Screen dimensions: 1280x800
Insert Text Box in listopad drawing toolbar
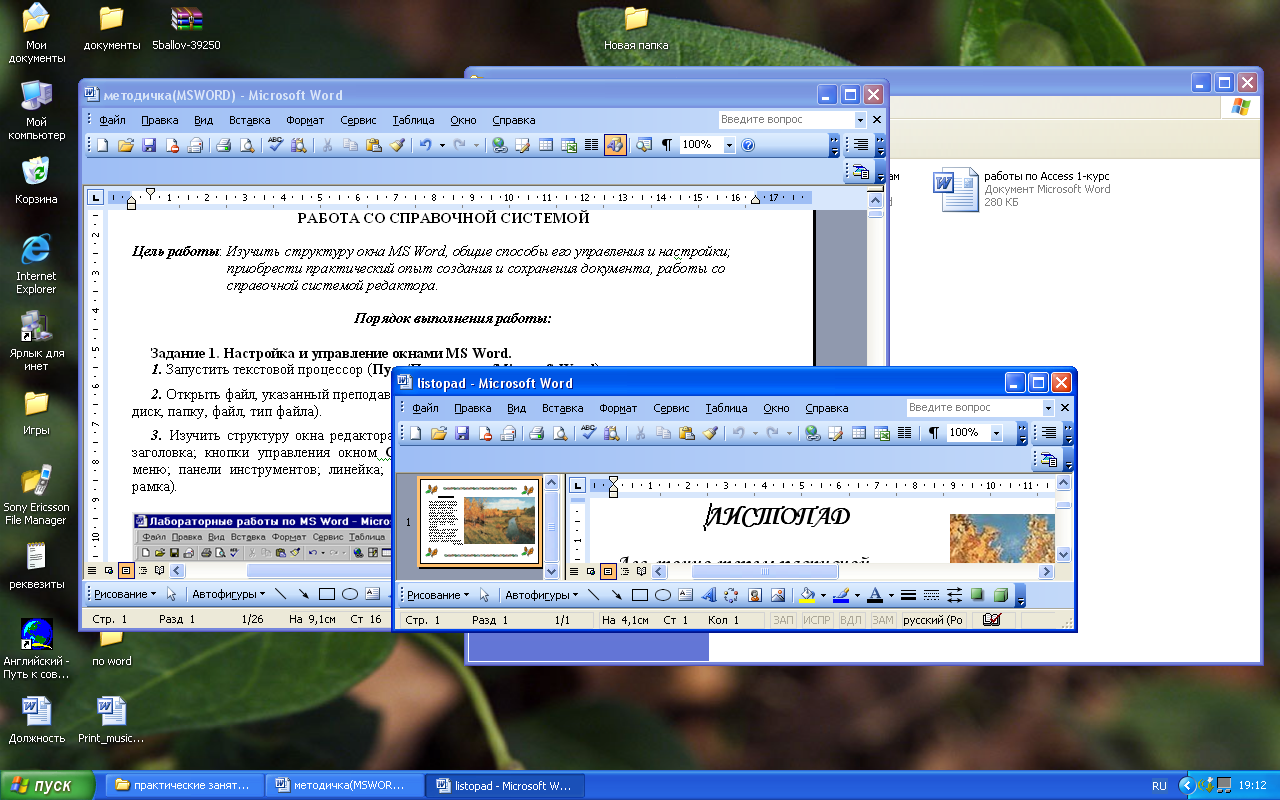pos(685,595)
